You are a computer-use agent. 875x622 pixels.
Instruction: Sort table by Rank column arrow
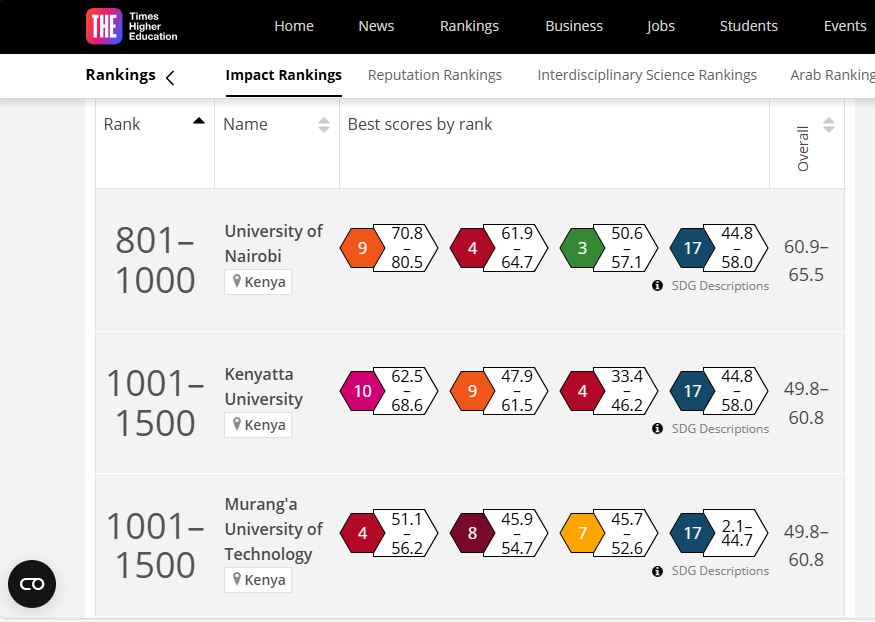(199, 121)
